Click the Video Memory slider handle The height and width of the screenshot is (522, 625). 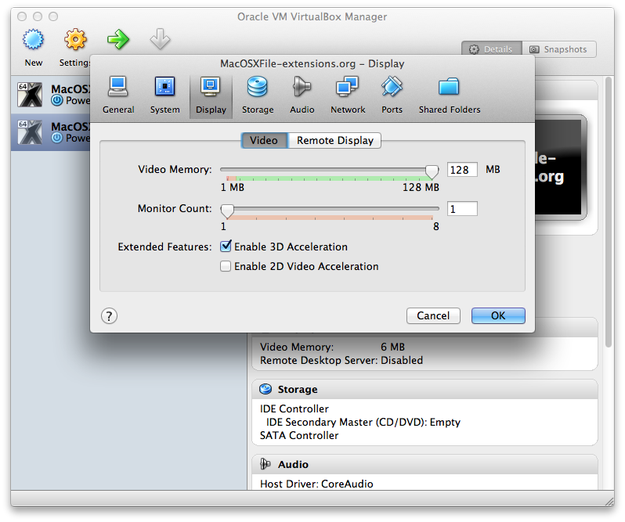pos(432,171)
